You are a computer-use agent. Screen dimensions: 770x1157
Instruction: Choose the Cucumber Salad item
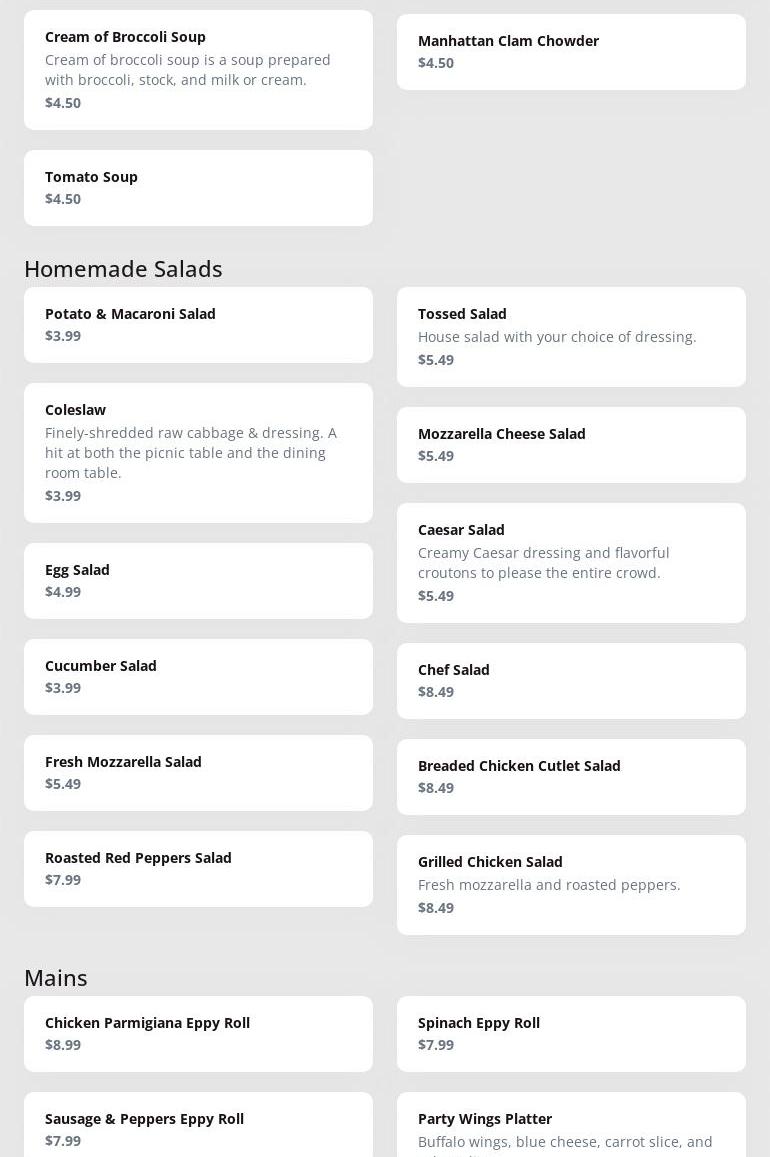click(198, 677)
